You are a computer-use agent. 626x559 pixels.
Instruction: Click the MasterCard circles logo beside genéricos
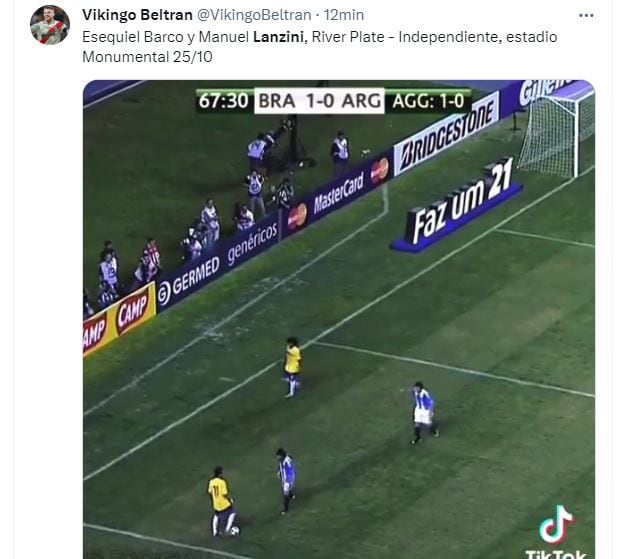pos(297,217)
